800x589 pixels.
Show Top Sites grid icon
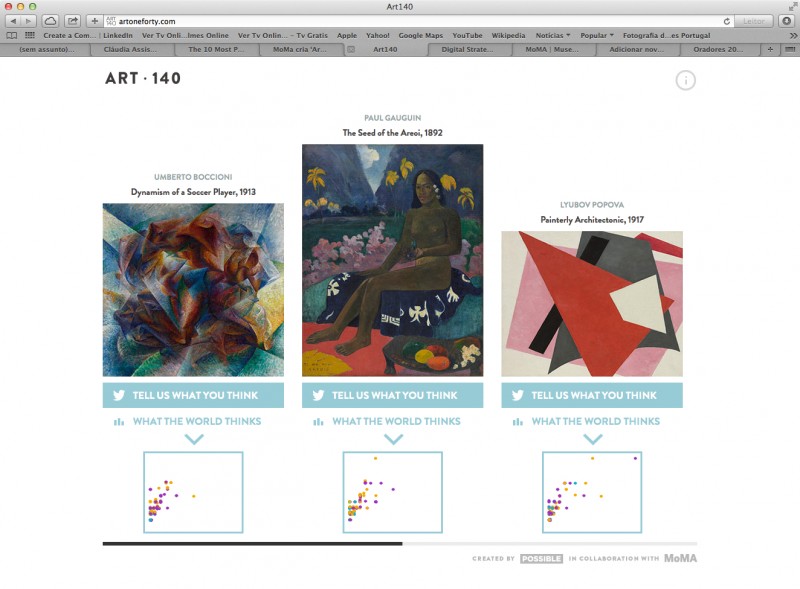(x=30, y=35)
